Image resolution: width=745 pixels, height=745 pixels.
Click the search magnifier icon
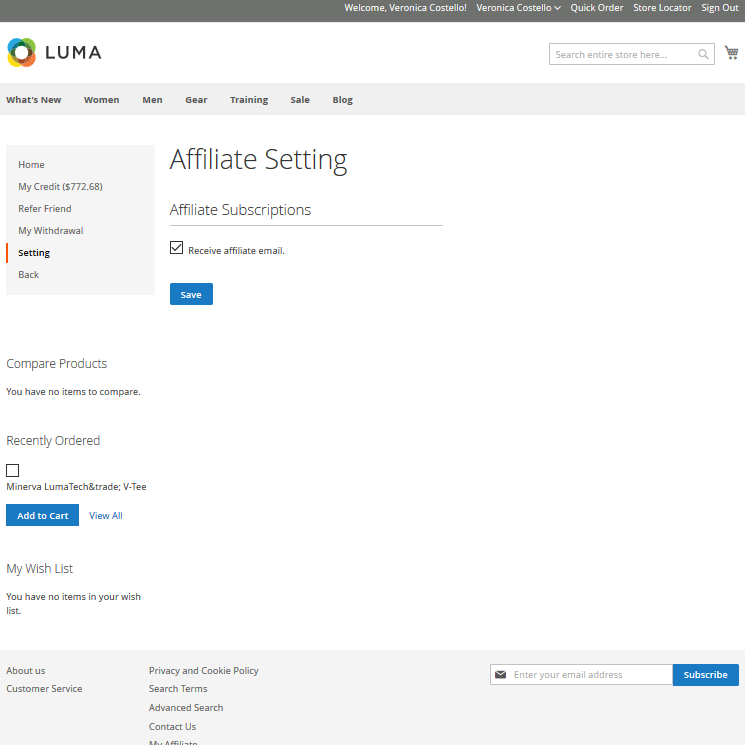tap(704, 55)
